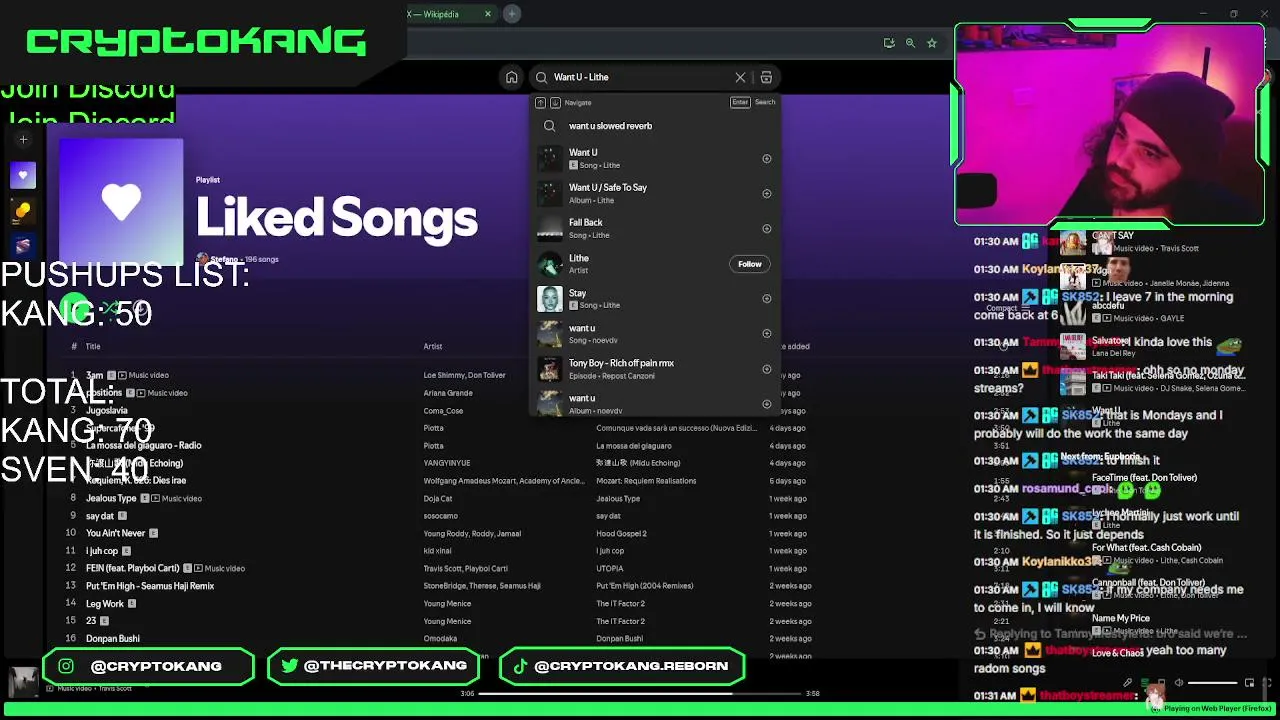
Task: Click the Liked Songs heart cover art
Action: (x=121, y=203)
